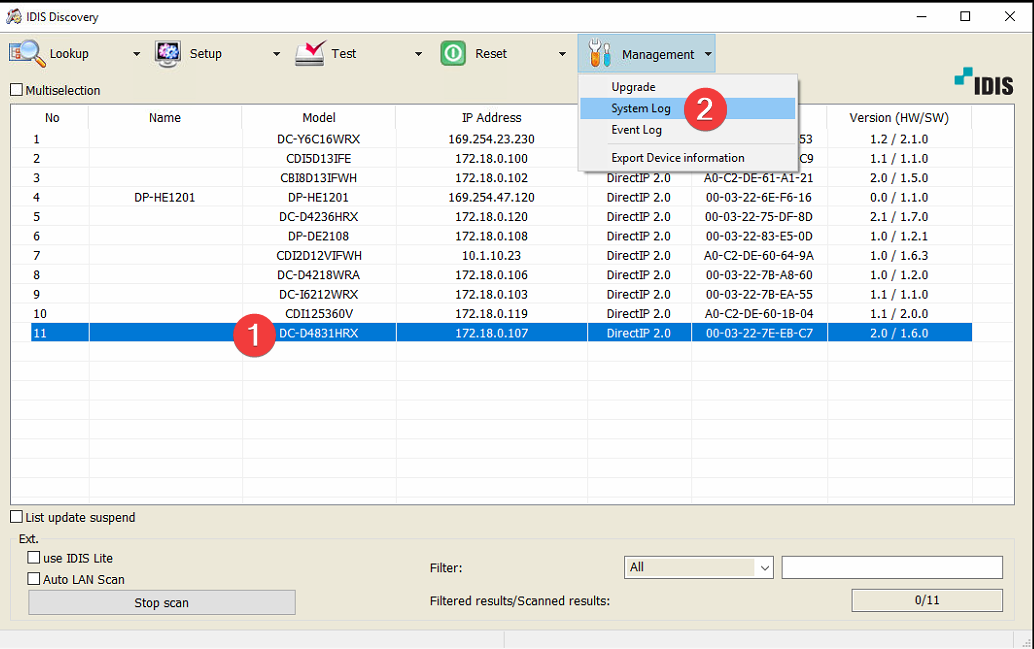1034x649 pixels.
Task: Open the Reset dropdown arrow
Action: (x=562, y=54)
